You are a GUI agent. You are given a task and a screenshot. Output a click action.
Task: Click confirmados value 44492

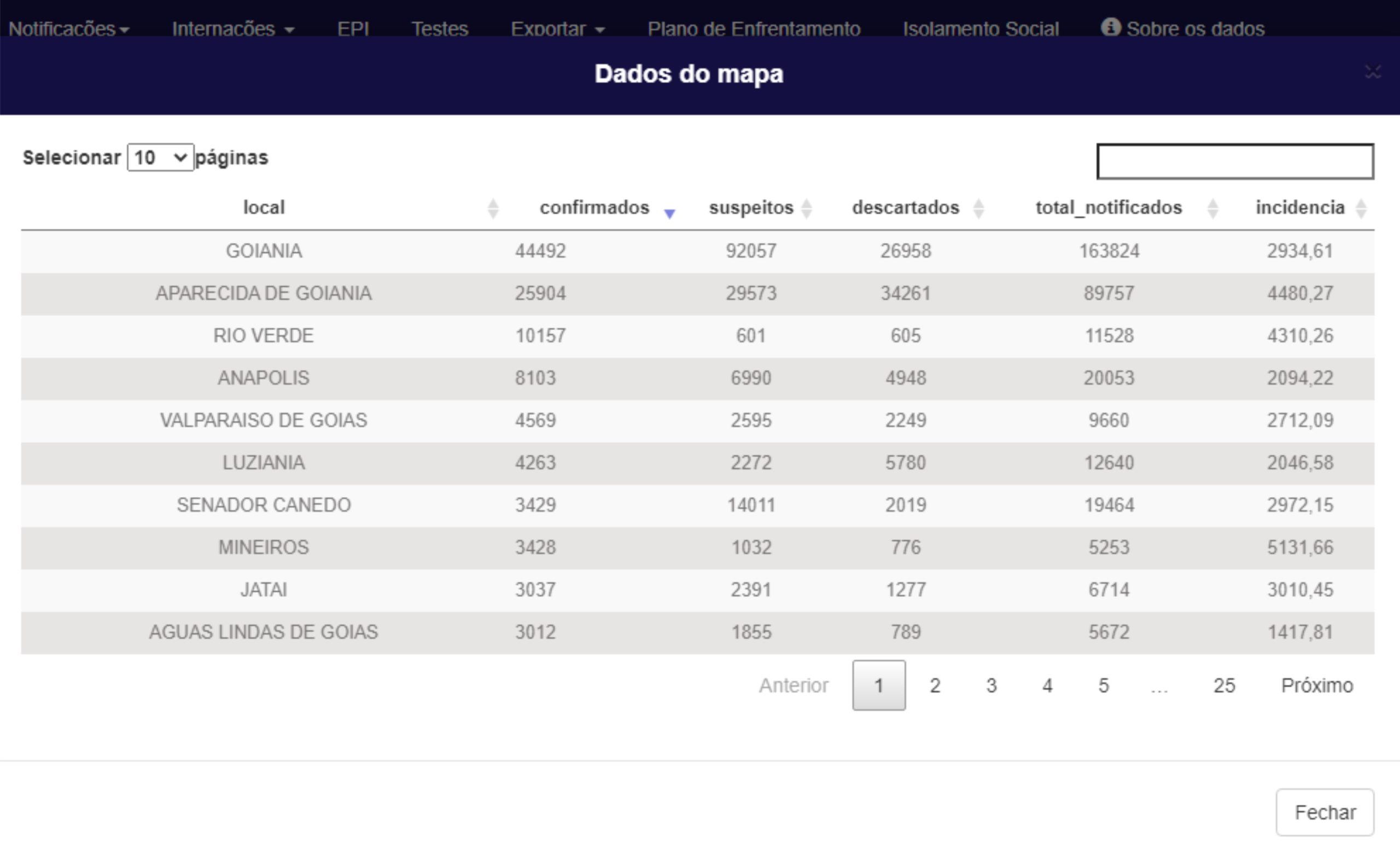click(x=540, y=251)
